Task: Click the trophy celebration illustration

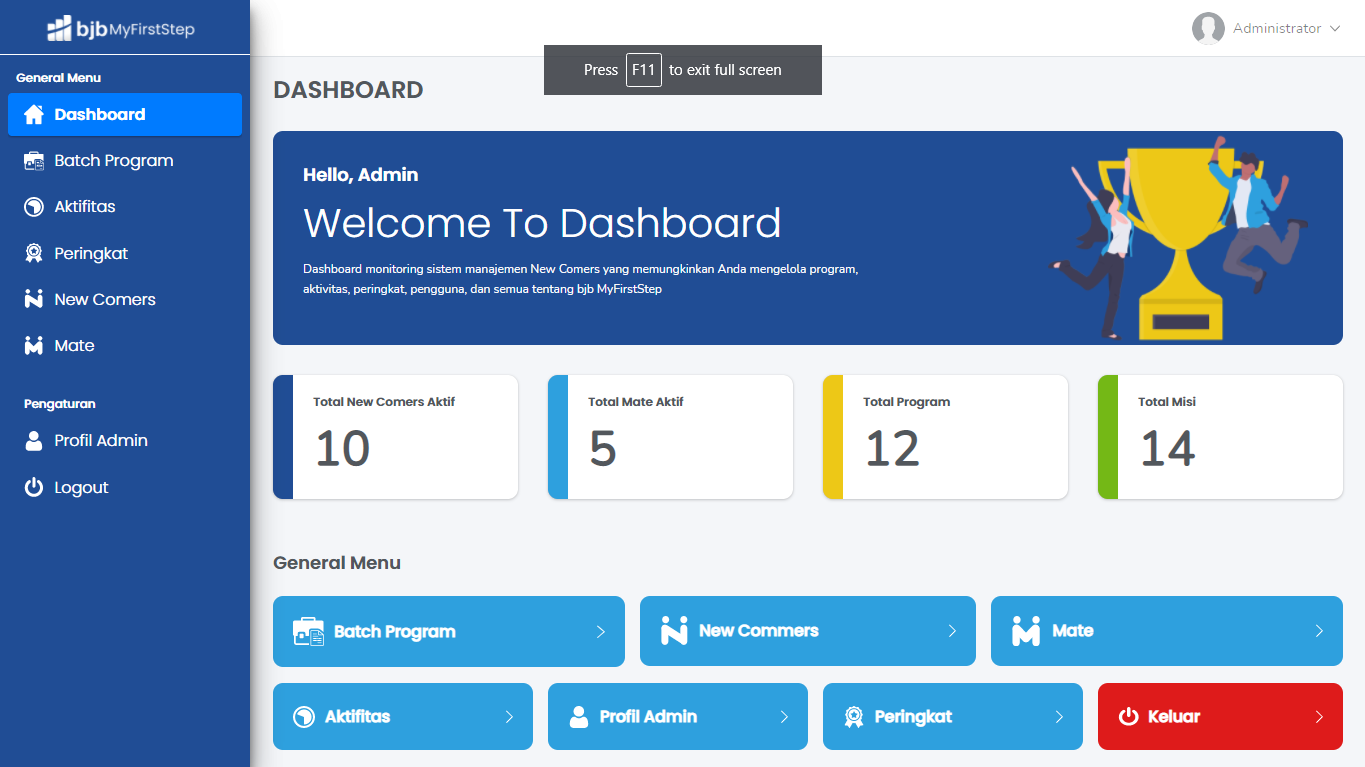Action: (x=1178, y=238)
